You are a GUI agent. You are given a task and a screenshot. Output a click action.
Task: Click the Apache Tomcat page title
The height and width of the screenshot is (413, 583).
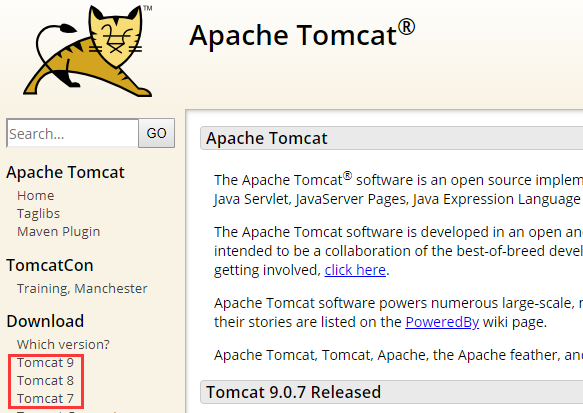click(302, 34)
